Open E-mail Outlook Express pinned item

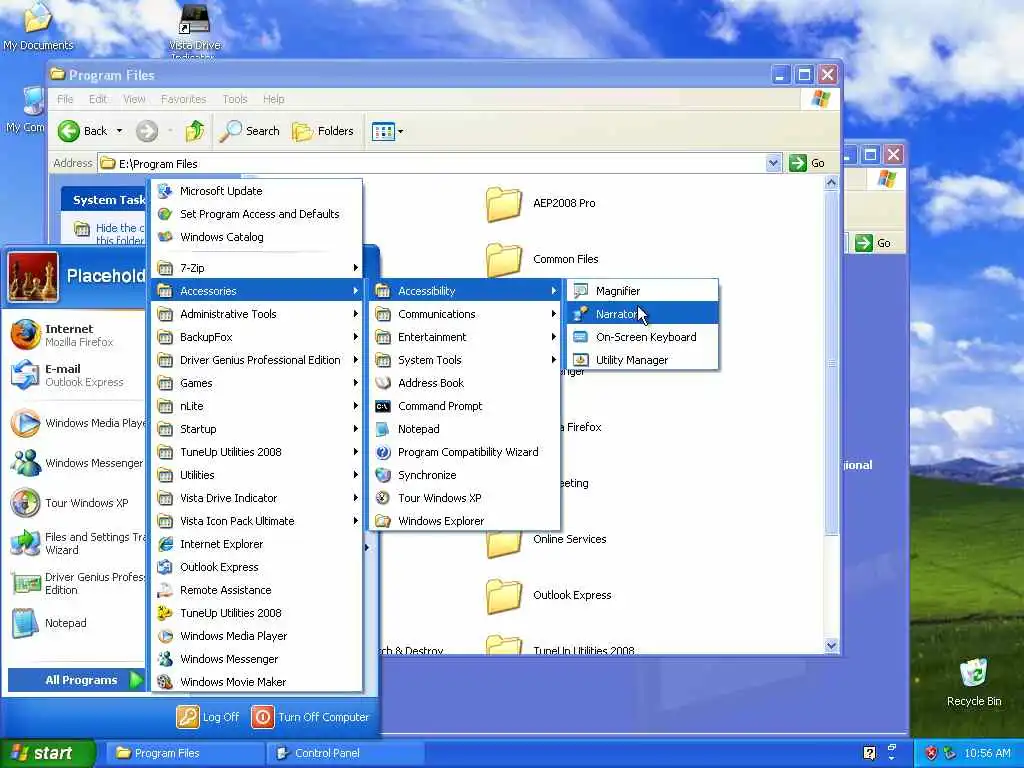tap(76, 375)
